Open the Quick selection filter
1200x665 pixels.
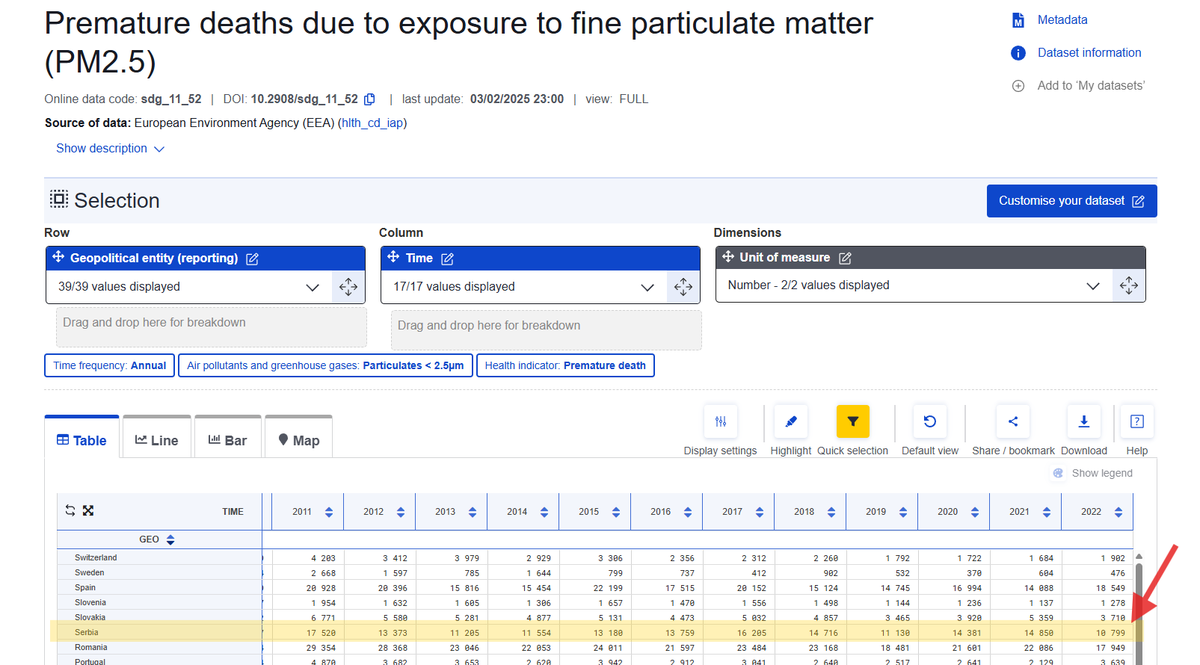[852, 421]
